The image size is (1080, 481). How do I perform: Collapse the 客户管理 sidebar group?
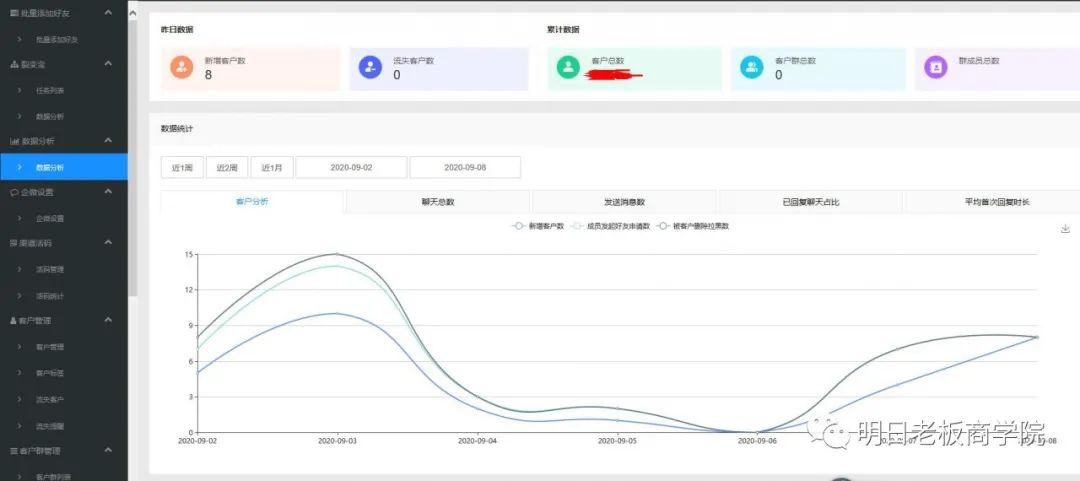[x=108, y=320]
